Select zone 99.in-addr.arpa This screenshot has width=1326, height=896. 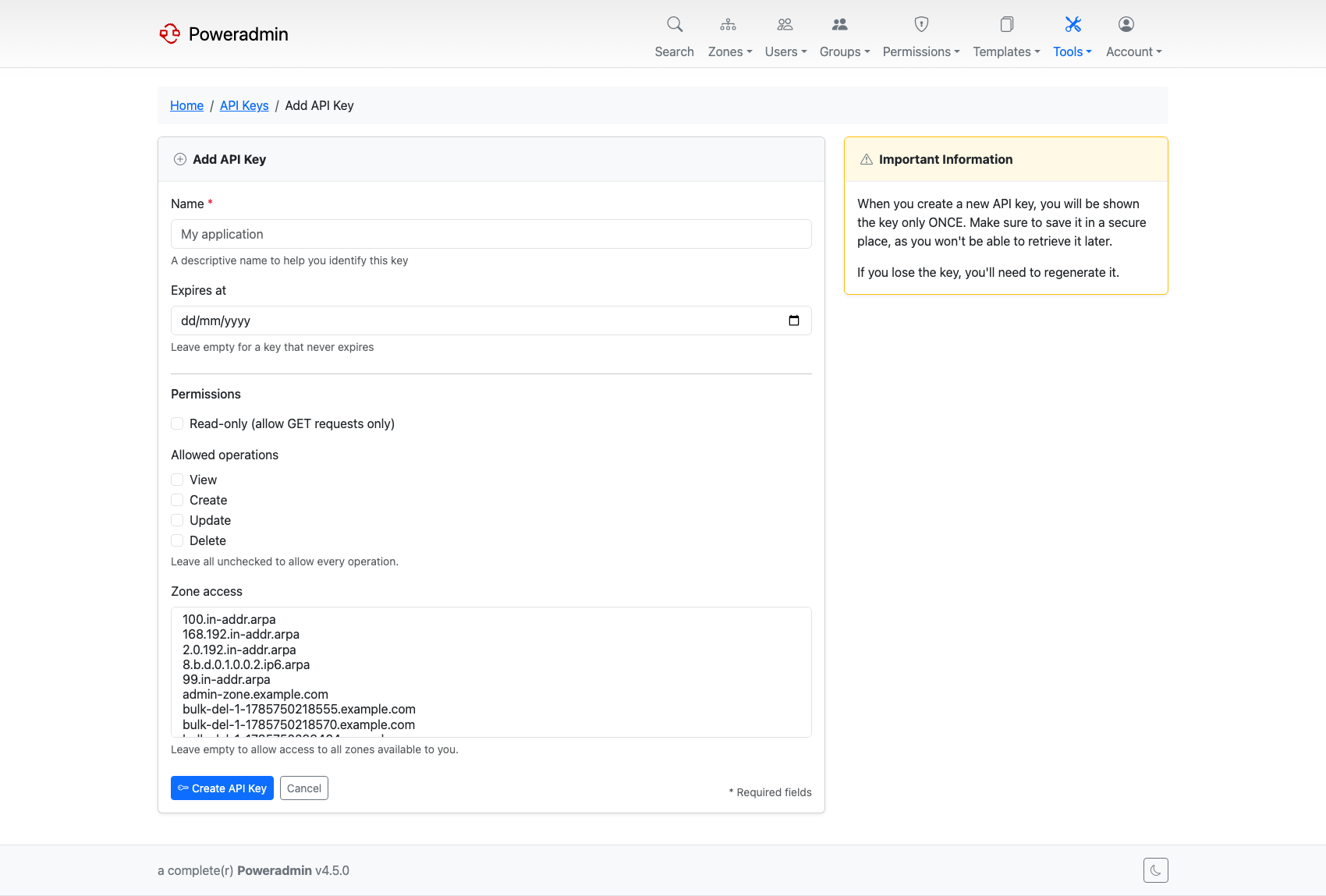[x=491, y=679]
